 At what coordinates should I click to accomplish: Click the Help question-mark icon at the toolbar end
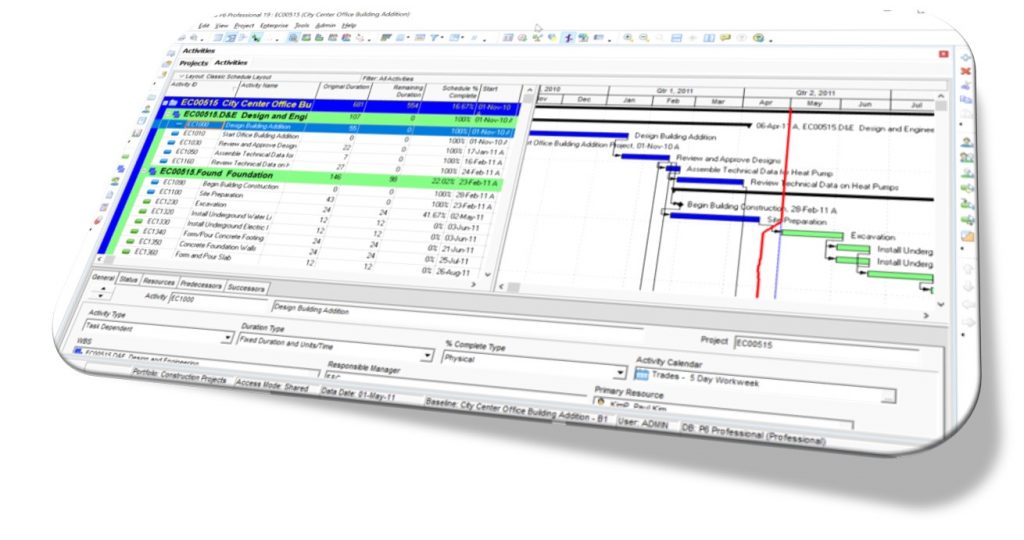click(758, 39)
